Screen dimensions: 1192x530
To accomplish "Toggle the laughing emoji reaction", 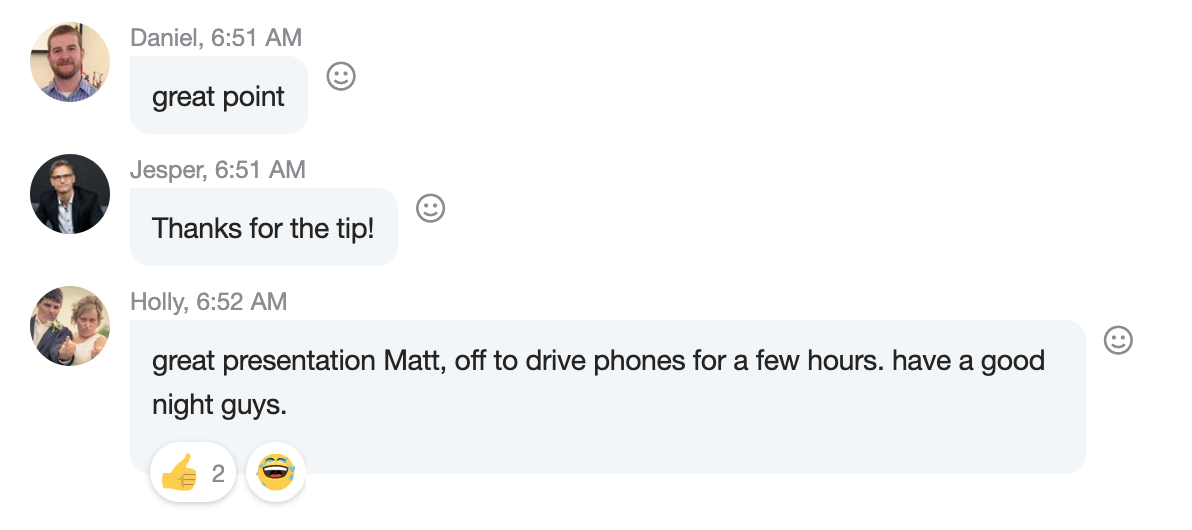I will tap(275, 472).
